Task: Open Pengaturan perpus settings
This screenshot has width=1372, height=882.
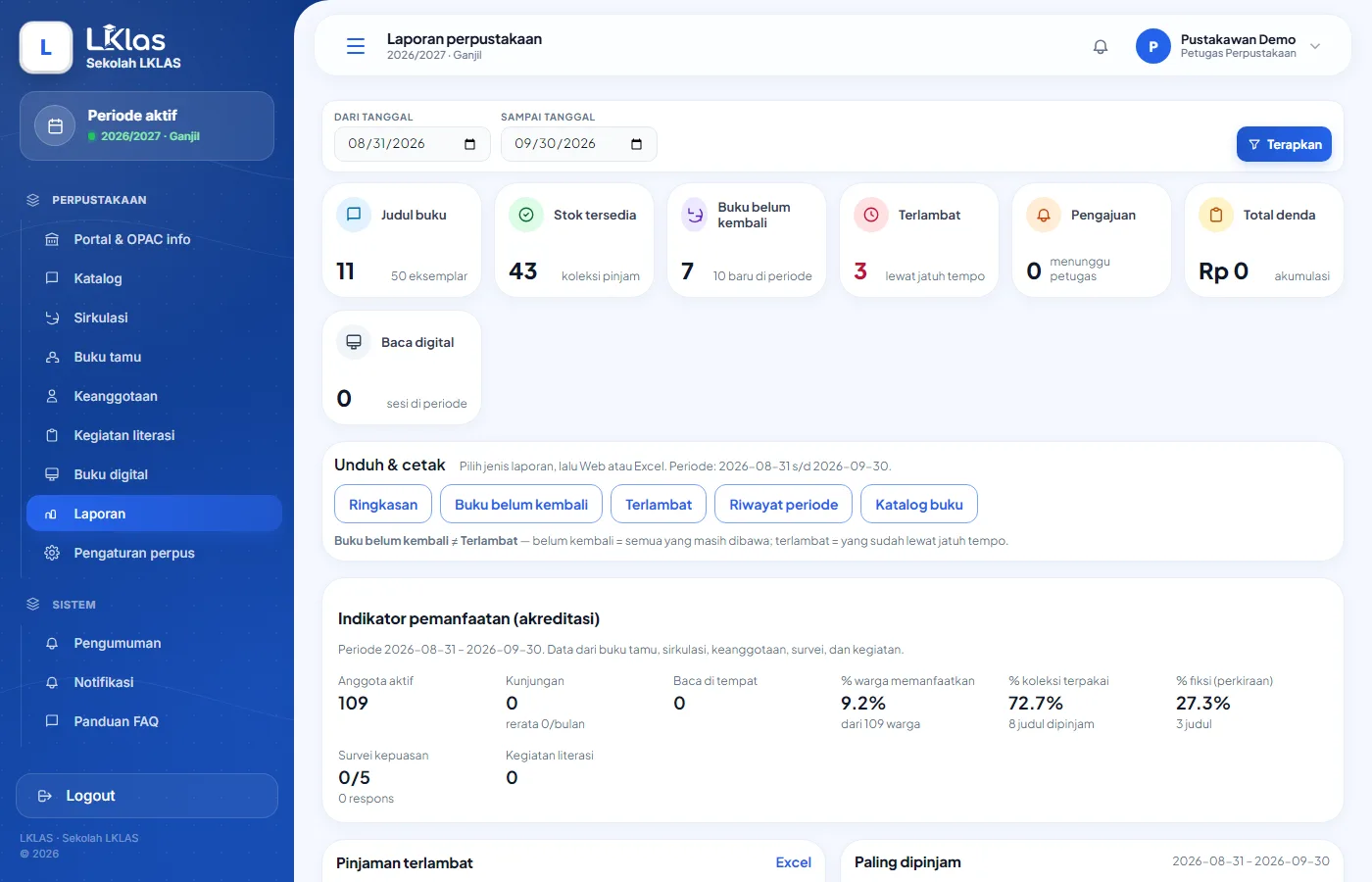Action: (154, 553)
